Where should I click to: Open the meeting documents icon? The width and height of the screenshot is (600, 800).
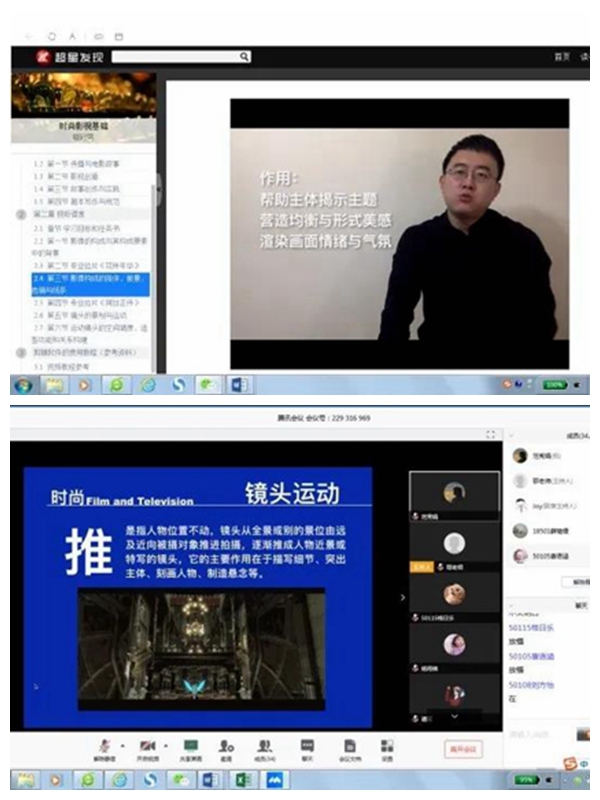349,746
